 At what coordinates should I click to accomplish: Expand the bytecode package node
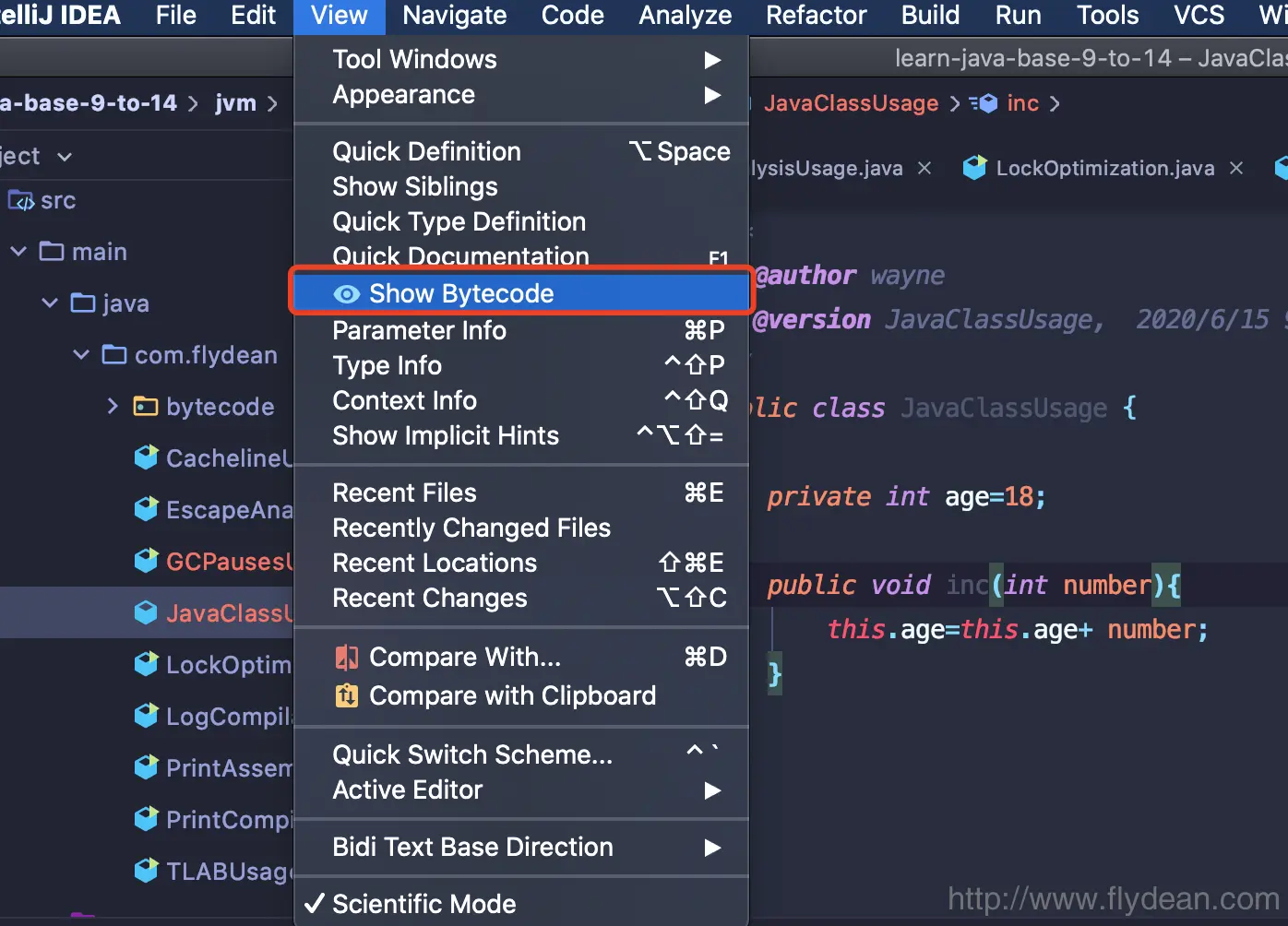[113, 407]
